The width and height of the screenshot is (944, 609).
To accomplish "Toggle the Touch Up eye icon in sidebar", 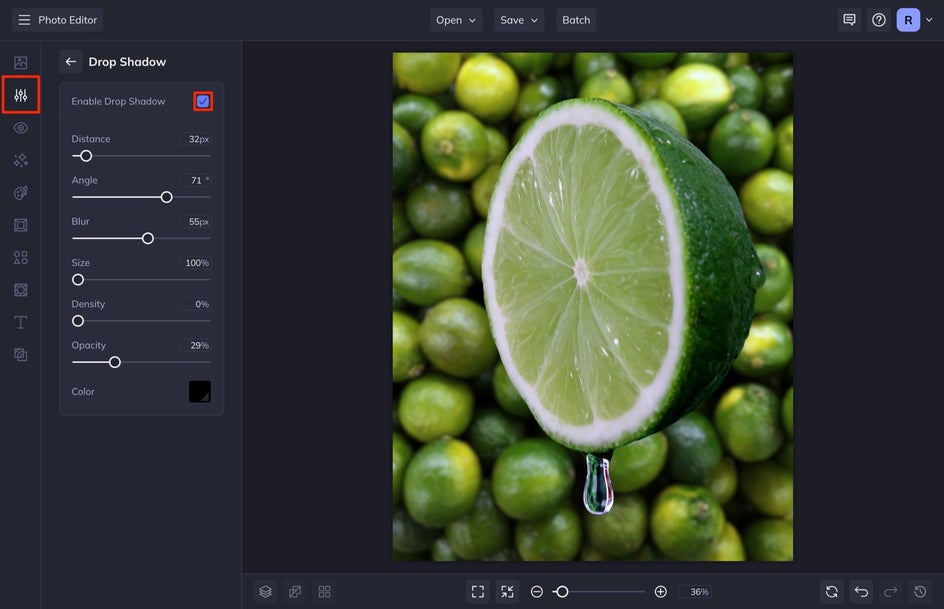I will pos(20,128).
